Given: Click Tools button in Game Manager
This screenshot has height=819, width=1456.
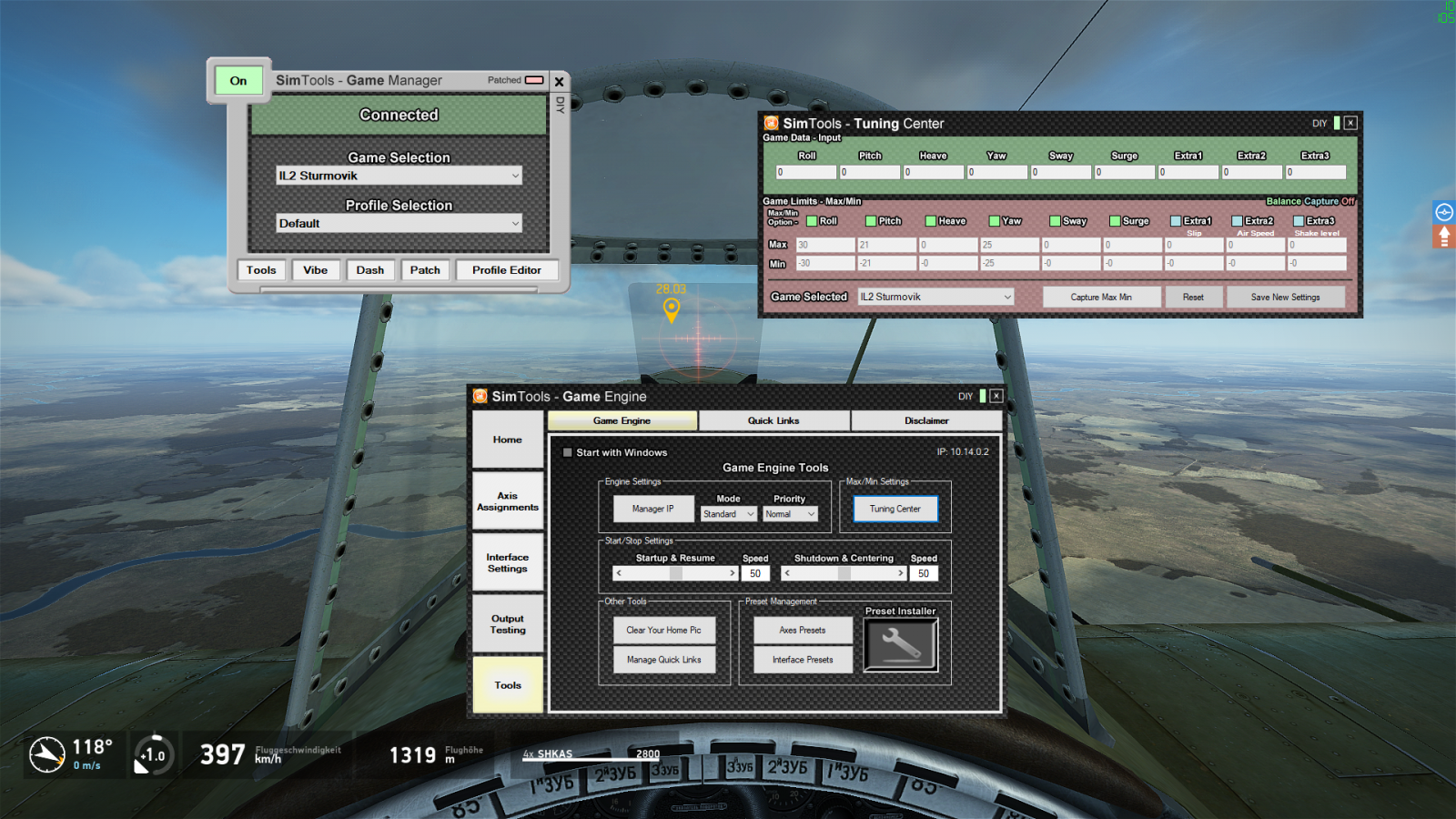Looking at the screenshot, I should point(261,270).
